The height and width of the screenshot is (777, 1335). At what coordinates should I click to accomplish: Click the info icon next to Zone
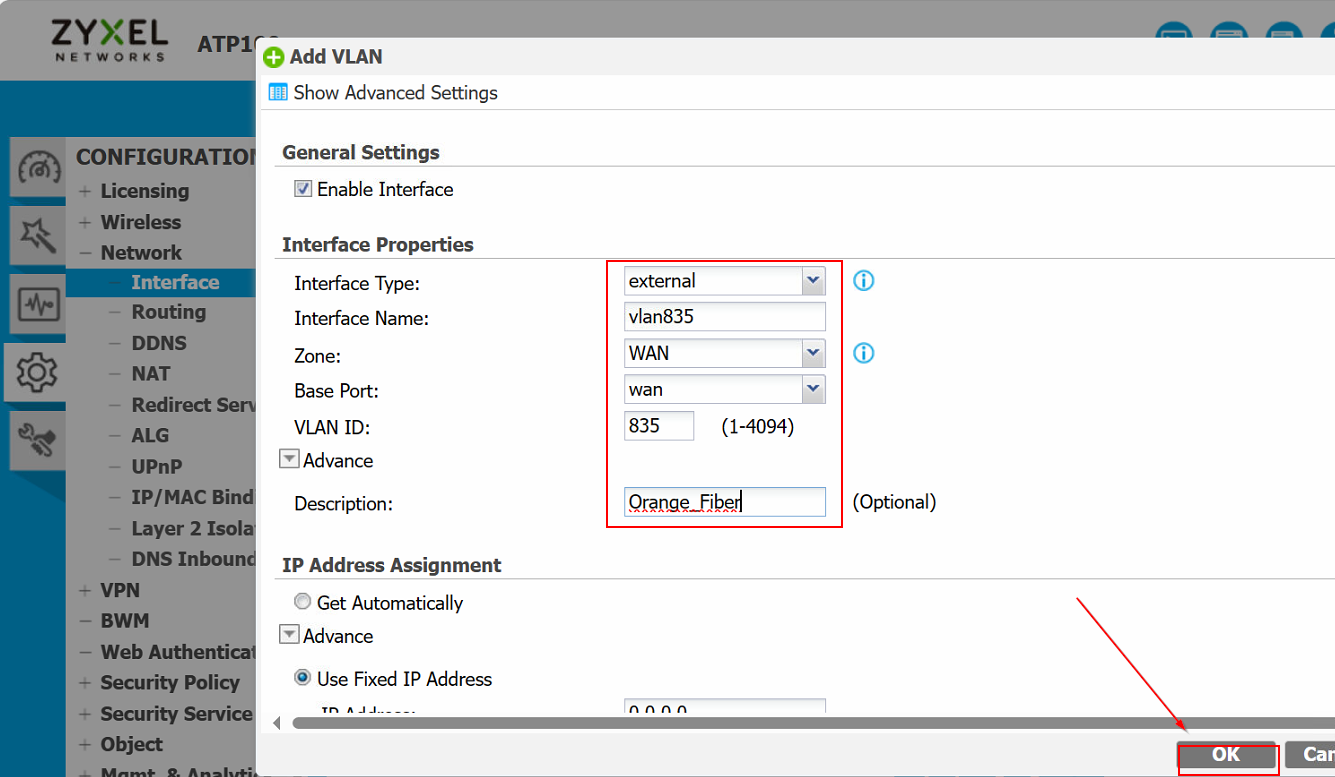[862, 353]
